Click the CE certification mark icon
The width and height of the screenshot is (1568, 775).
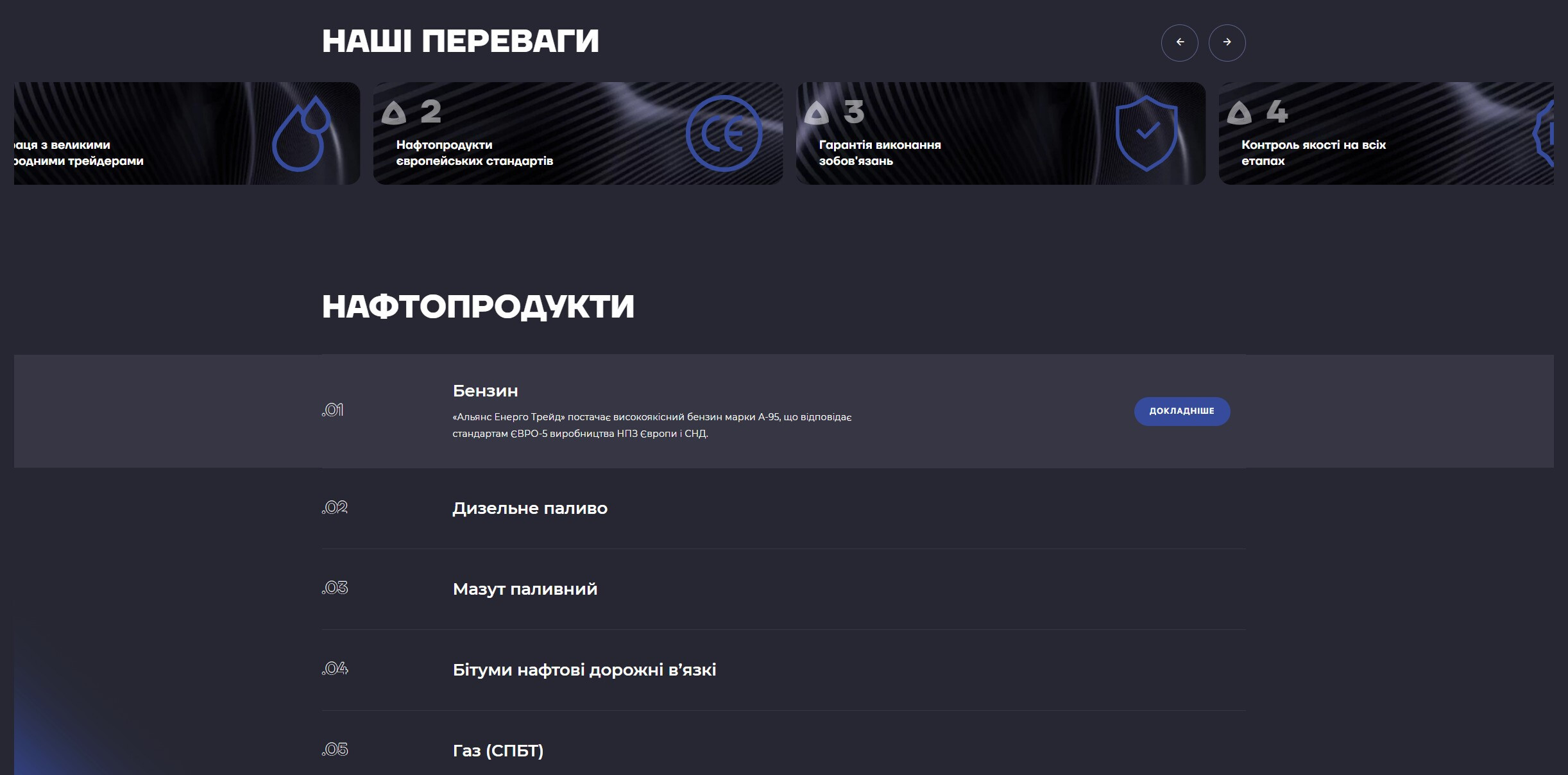pos(724,133)
